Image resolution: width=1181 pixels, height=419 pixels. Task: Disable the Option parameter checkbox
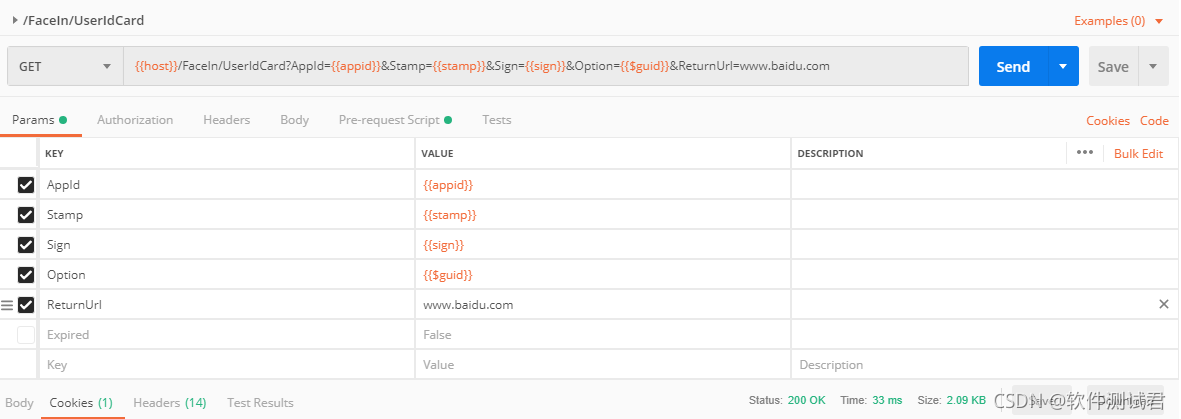pos(26,275)
